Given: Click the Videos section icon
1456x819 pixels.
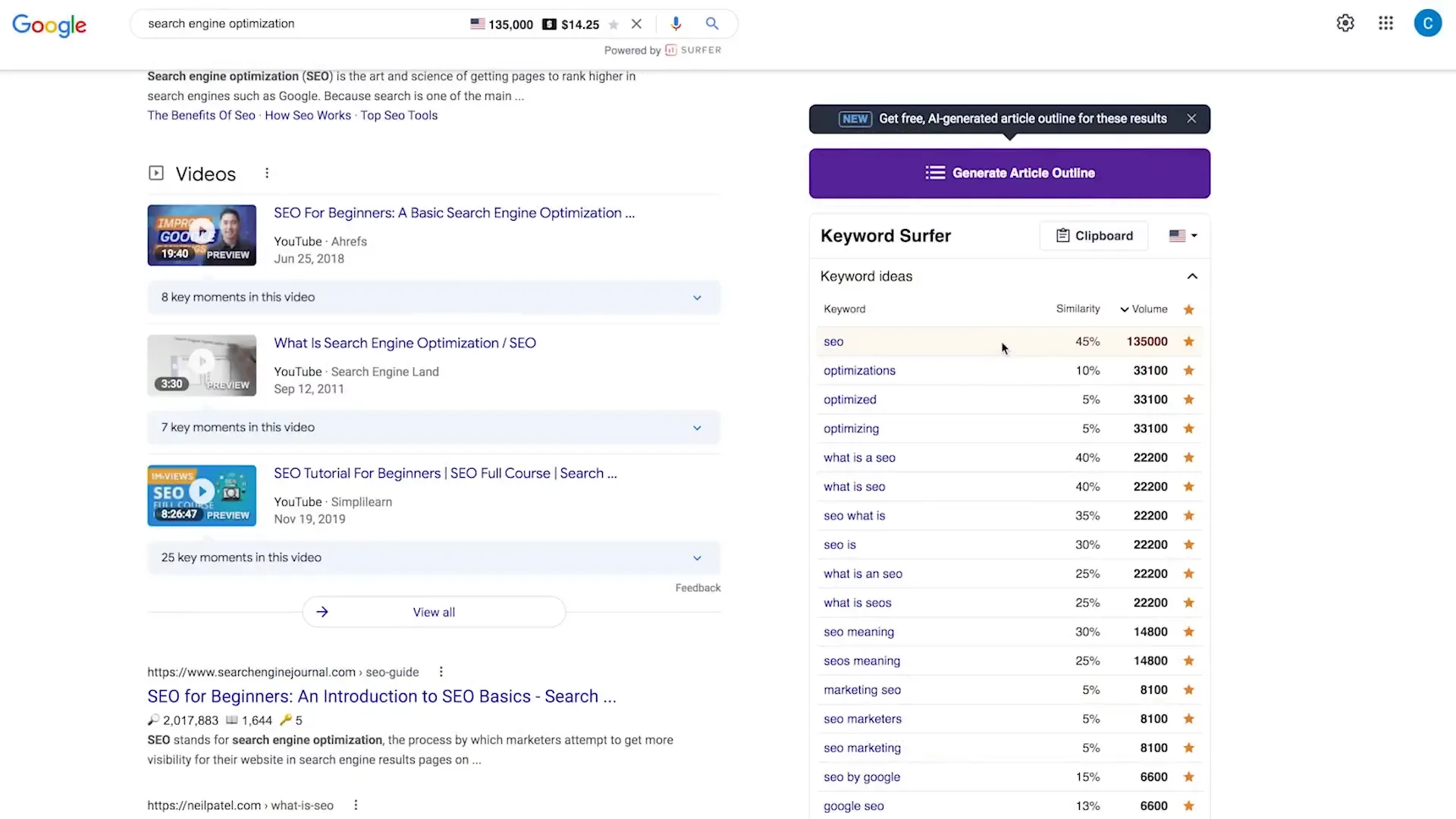Looking at the screenshot, I should (156, 173).
